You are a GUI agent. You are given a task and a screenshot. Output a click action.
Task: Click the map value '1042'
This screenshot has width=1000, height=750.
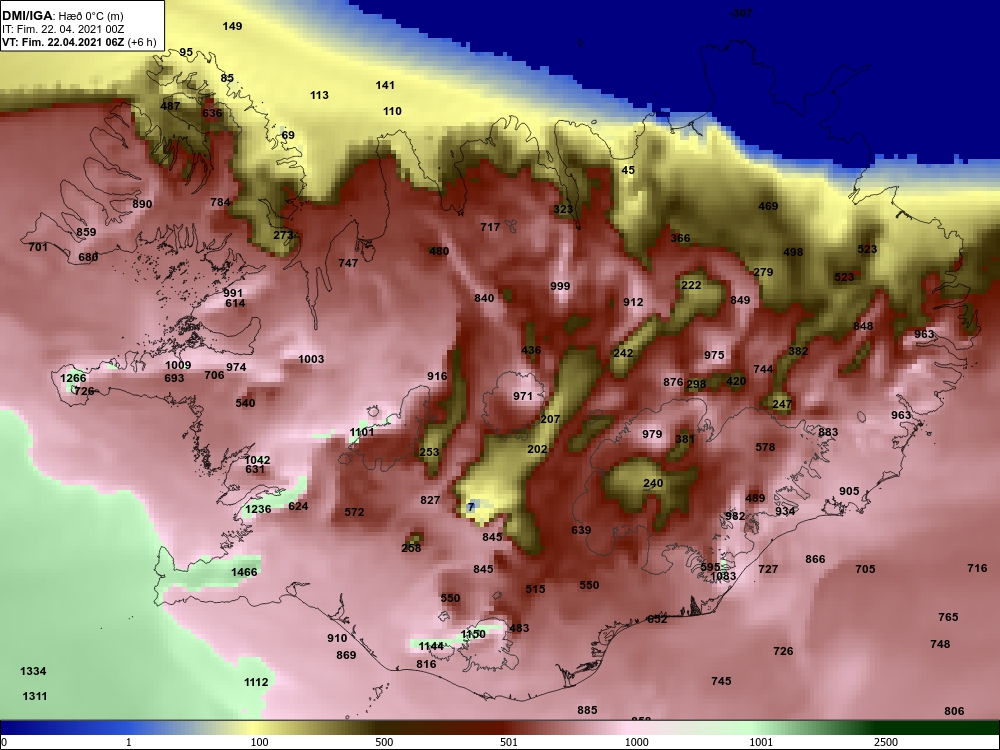point(258,460)
